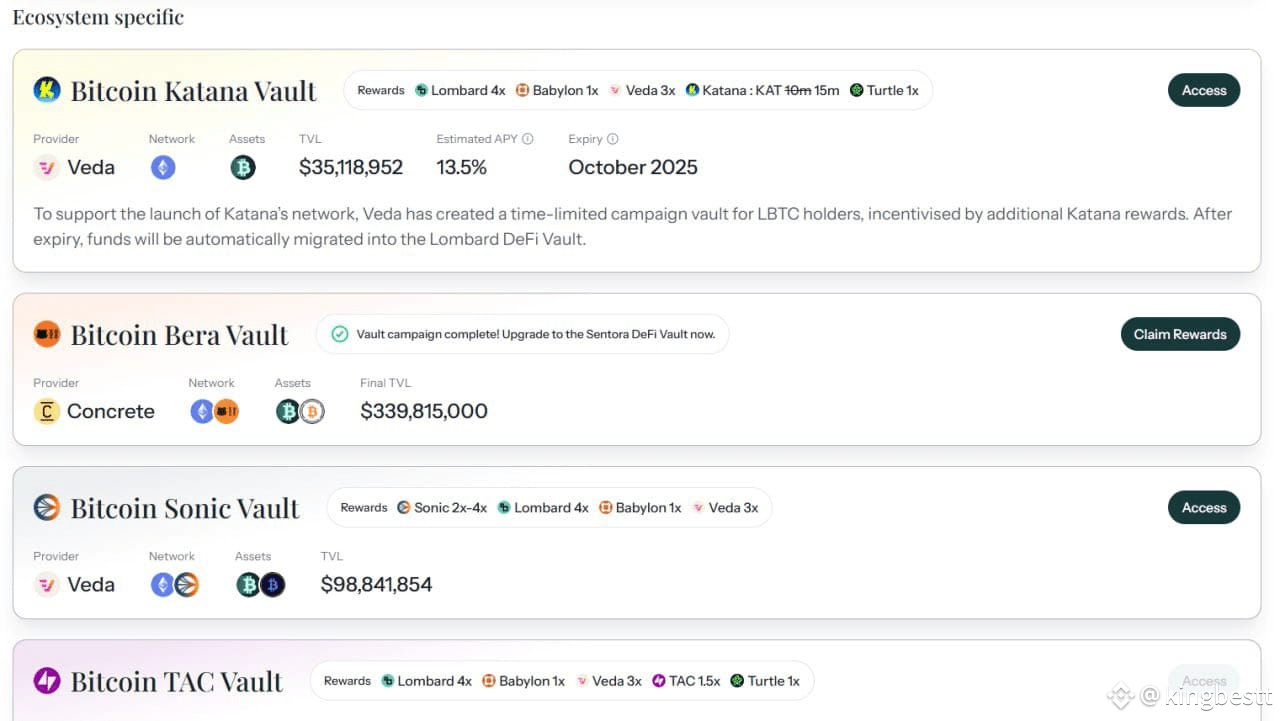Open the Expiry info icon
1280x721 pixels.
coord(613,139)
